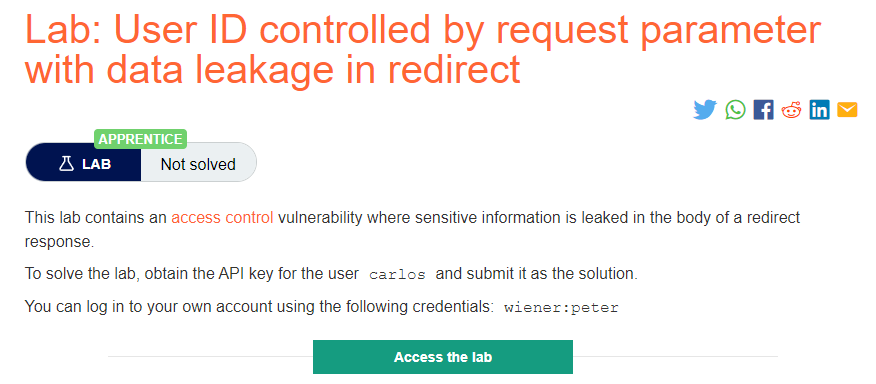Click the flask icon in LAB badge

point(66,164)
